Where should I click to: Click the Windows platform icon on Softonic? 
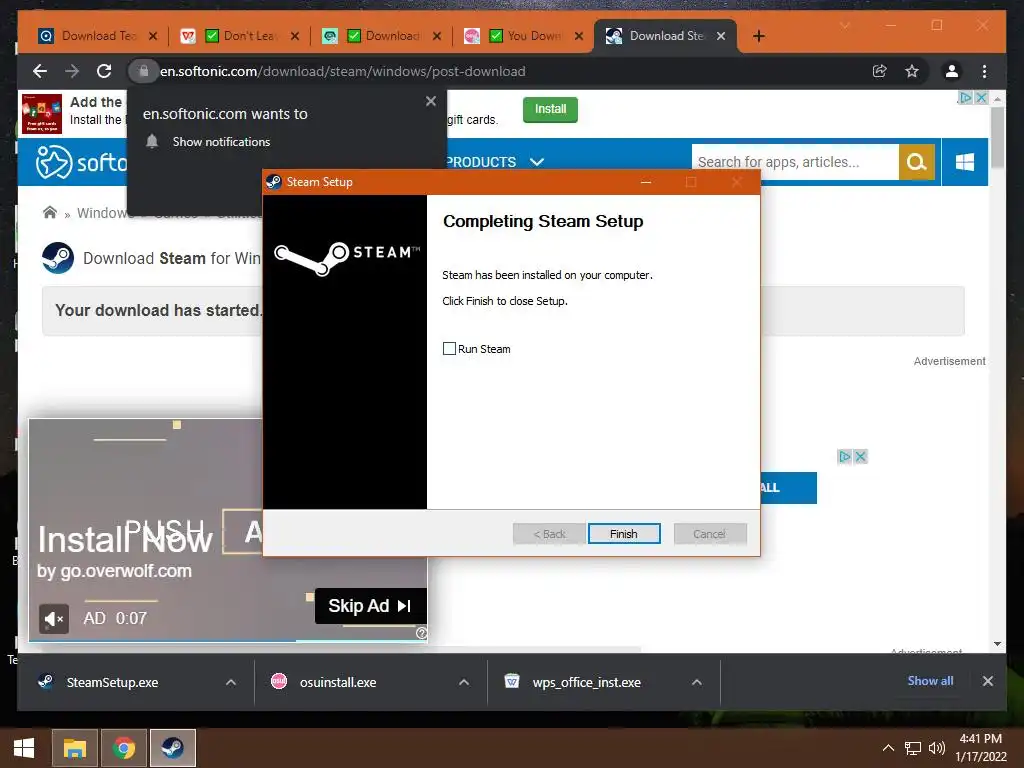tap(964, 162)
